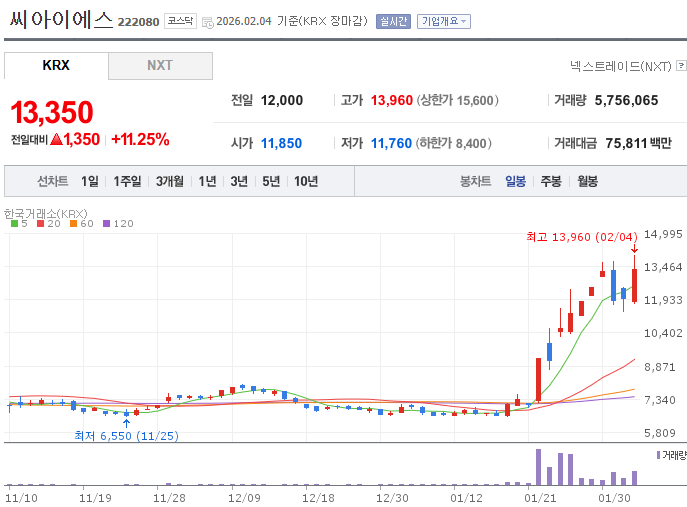Select the 월봉 monthly candle chart
The width and height of the screenshot is (687, 507).
(x=587, y=181)
